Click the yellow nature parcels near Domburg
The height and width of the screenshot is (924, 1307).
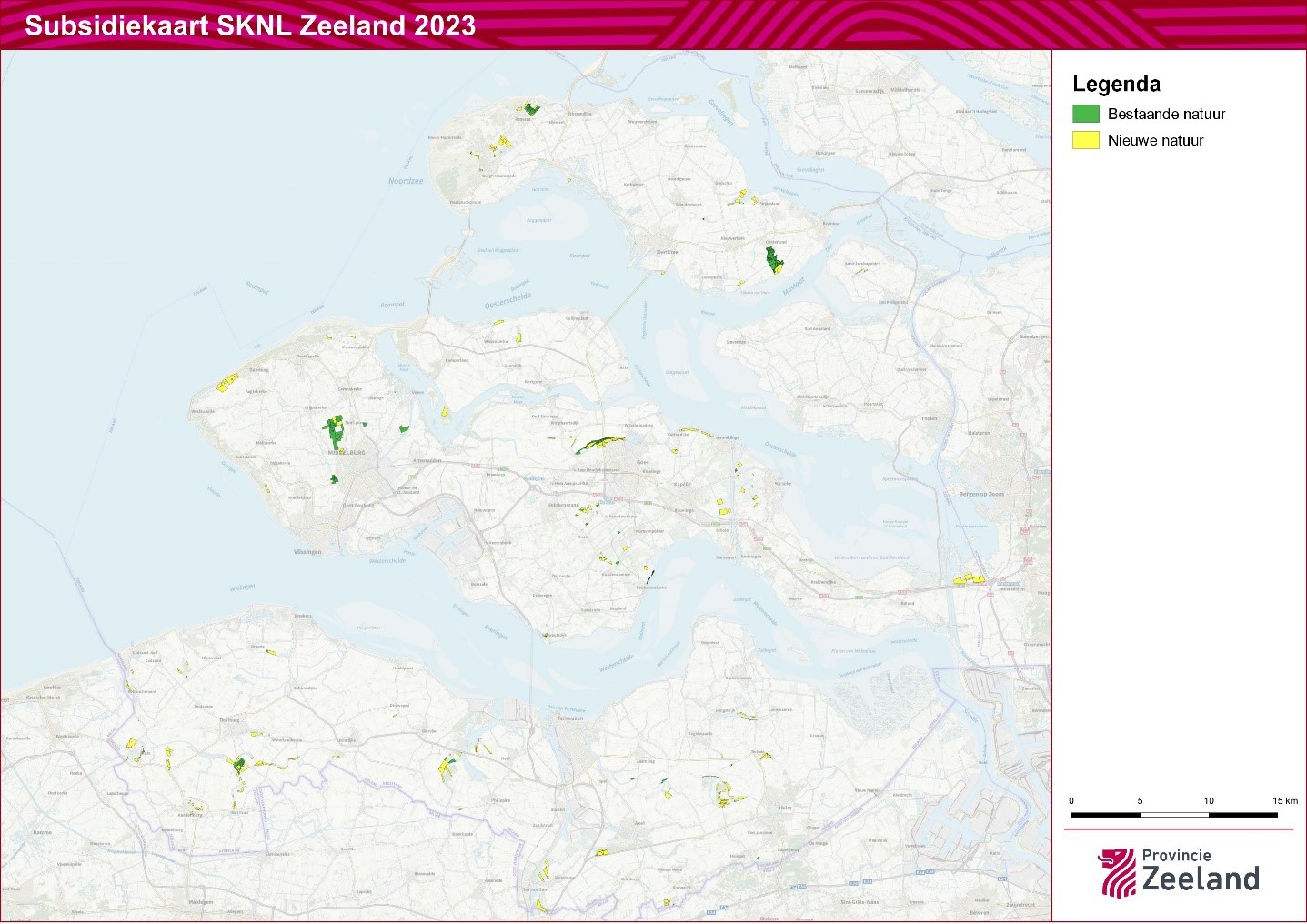point(226,382)
